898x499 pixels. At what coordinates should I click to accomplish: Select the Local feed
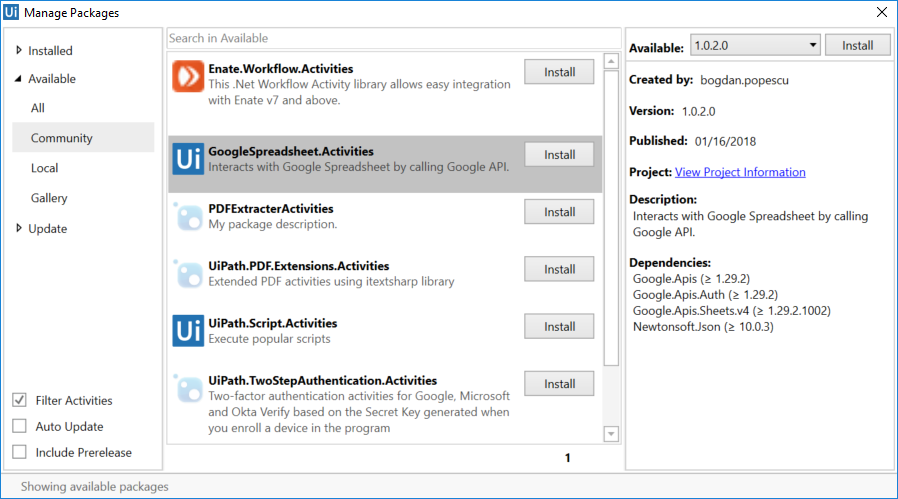(x=45, y=168)
